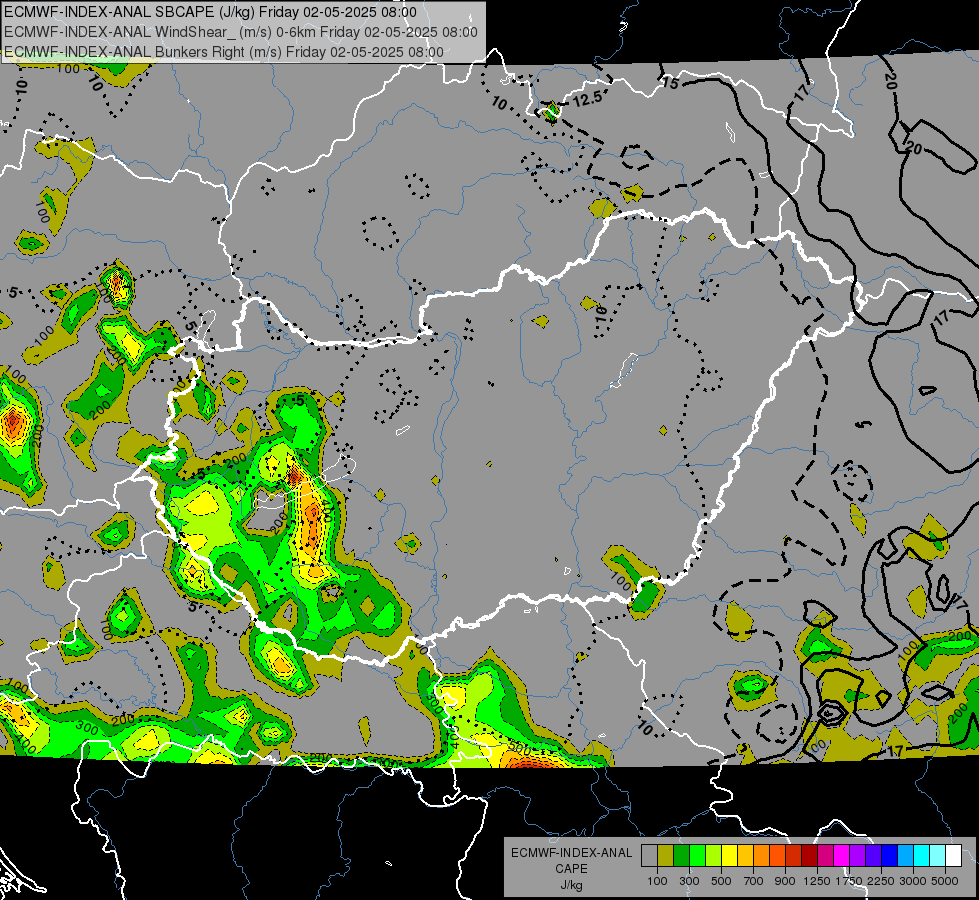979x900 pixels.
Task: Click the 3000 tick label in the legend
Action: 913,881
